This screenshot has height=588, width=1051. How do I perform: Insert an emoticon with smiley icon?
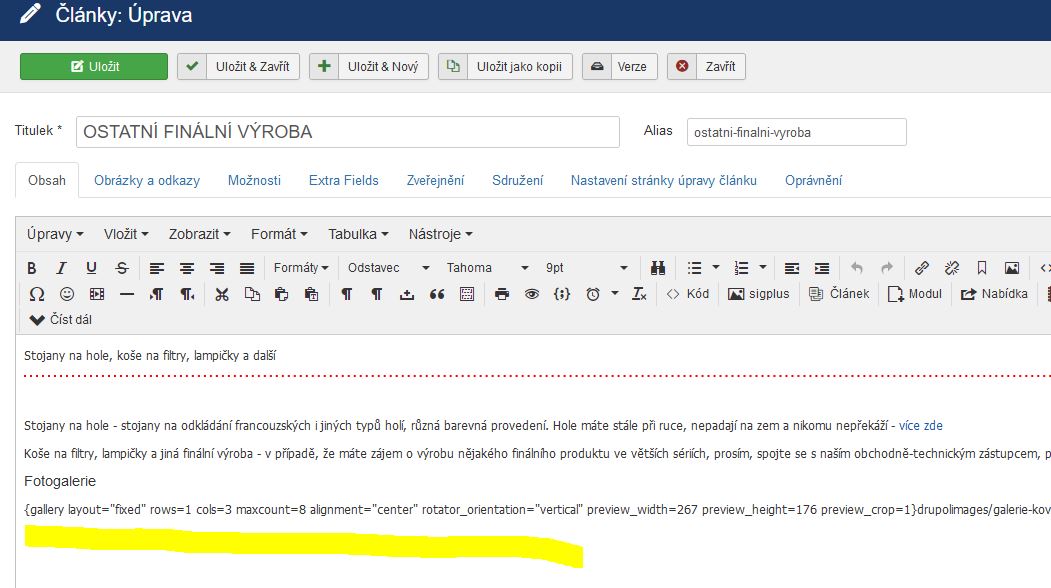(67, 294)
